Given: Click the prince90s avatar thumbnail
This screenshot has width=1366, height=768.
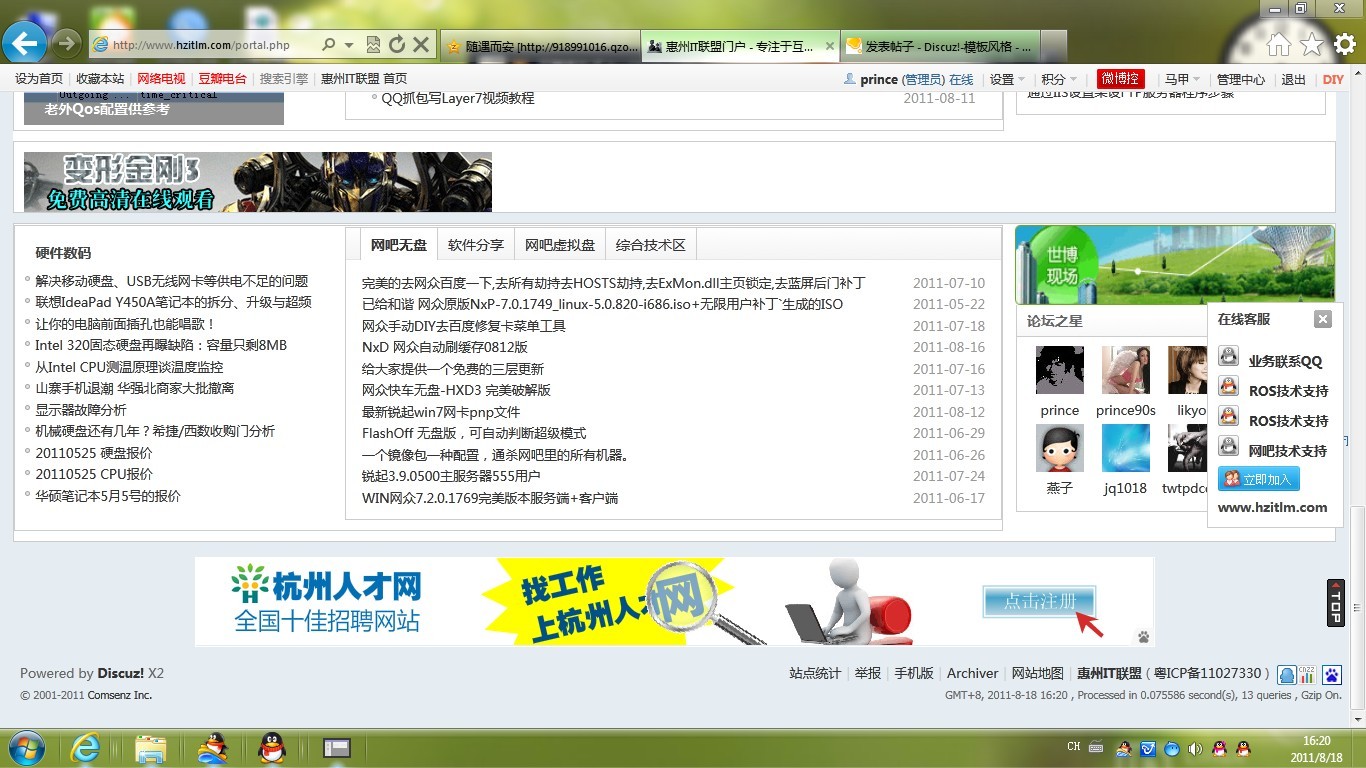Looking at the screenshot, I should (x=1125, y=370).
